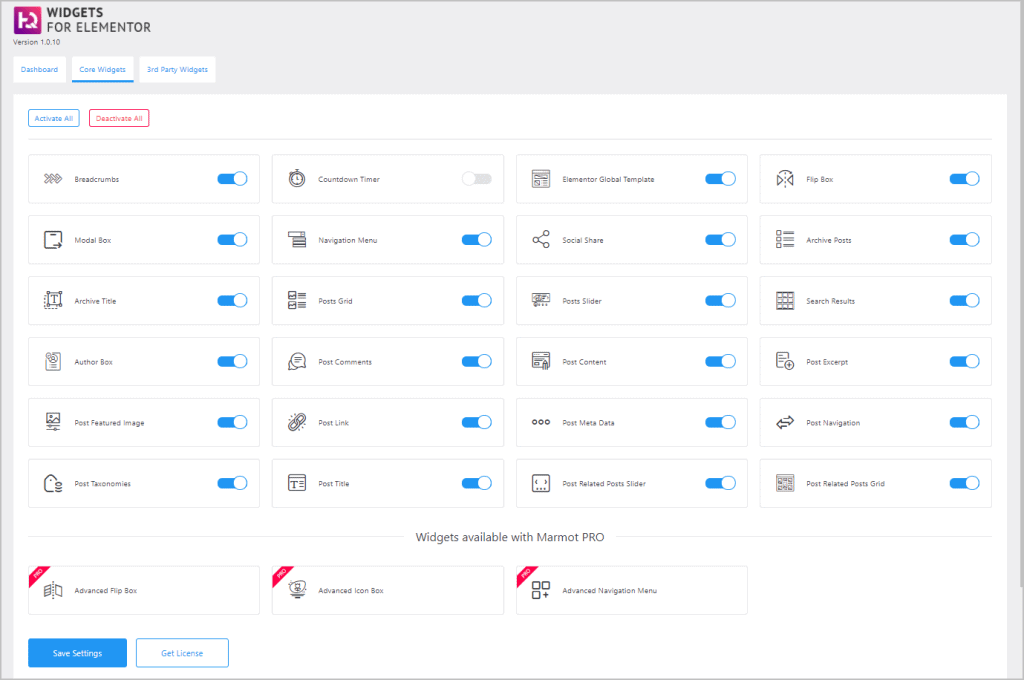
Task: Click the Social Share icon
Action: point(541,240)
